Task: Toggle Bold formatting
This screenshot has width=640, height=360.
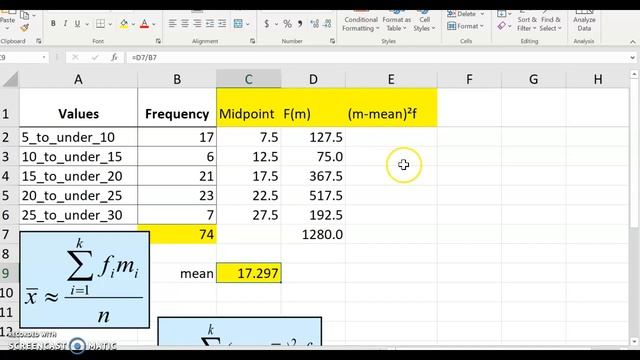Action: pyautogui.click(x=53, y=24)
